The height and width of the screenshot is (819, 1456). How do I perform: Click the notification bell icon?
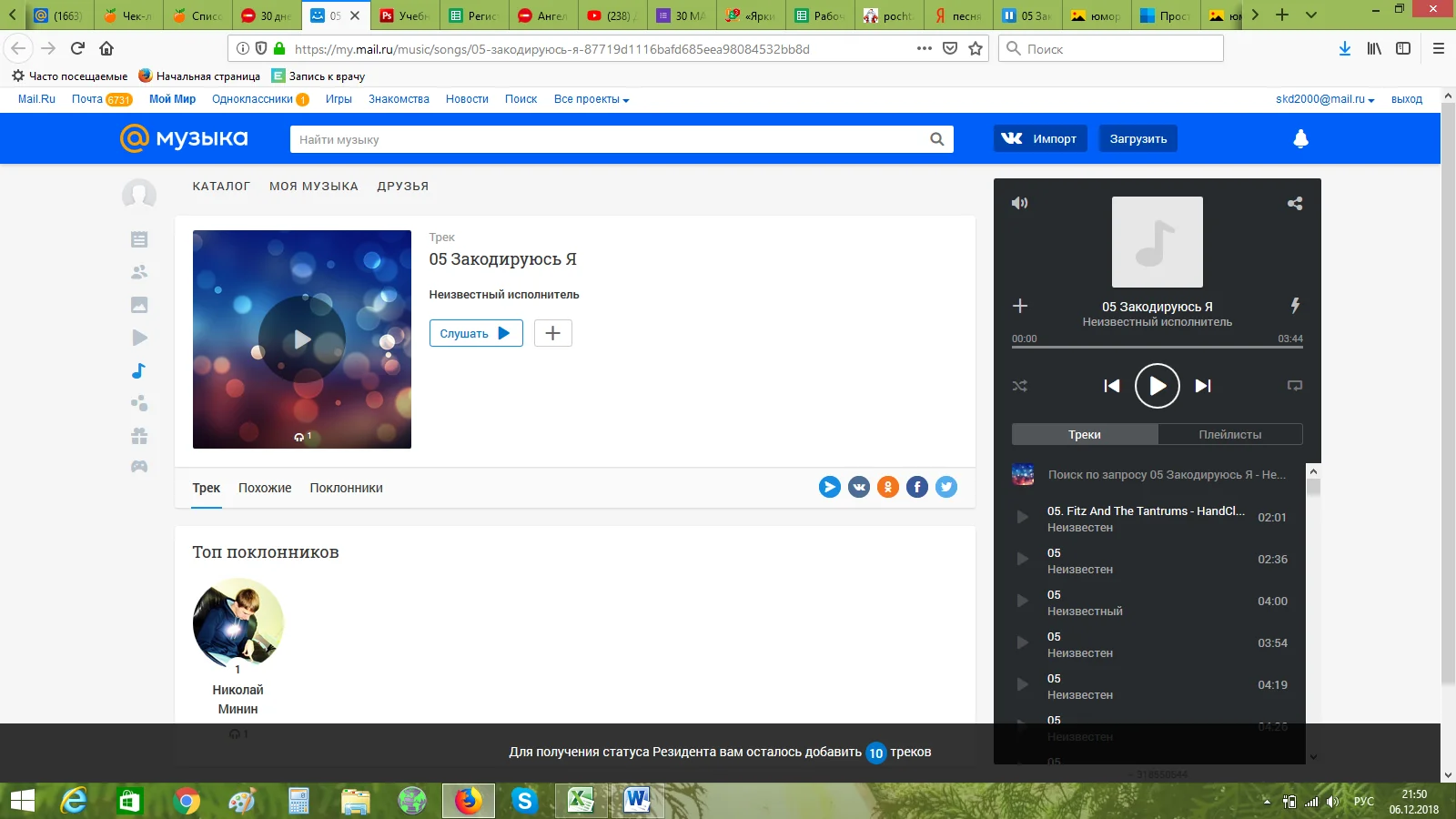1300,138
